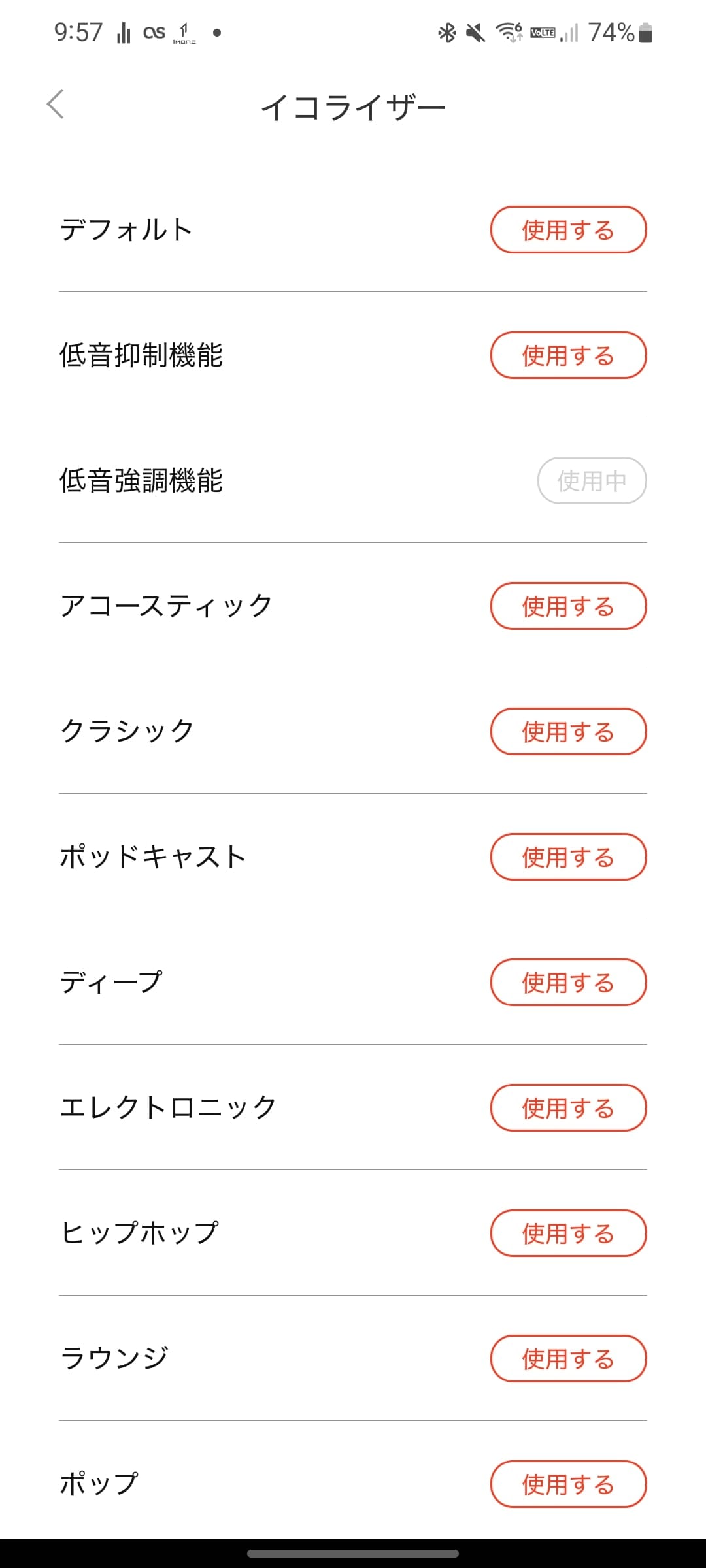Tap the 使用中 button for 低音強調機能

[x=592, y=481]
